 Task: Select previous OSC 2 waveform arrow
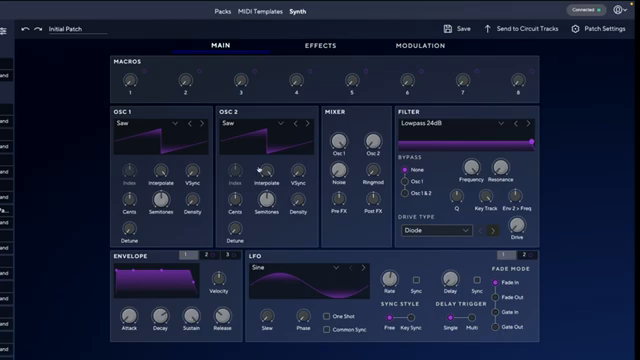point(296,123)
